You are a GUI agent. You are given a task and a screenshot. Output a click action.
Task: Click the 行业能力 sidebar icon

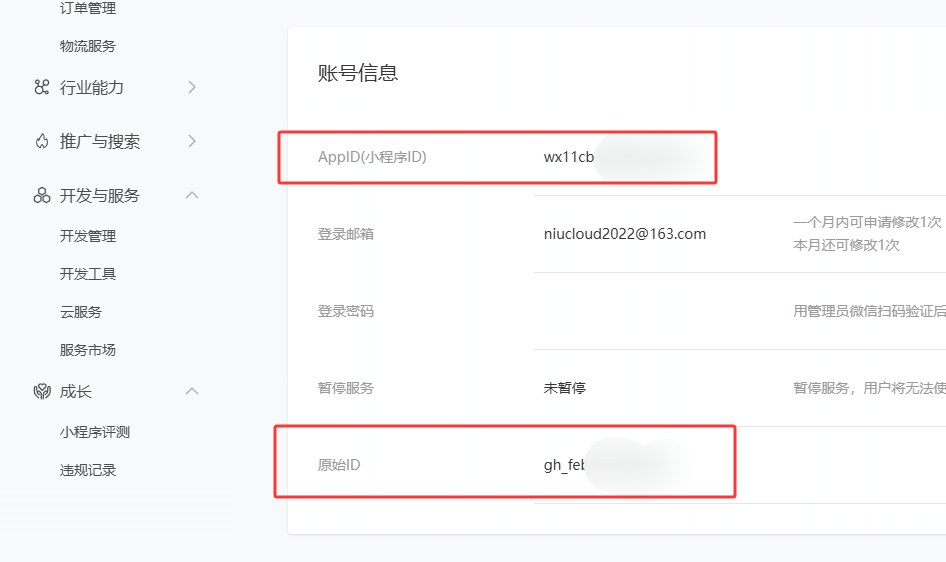click(x=41, y=87)
